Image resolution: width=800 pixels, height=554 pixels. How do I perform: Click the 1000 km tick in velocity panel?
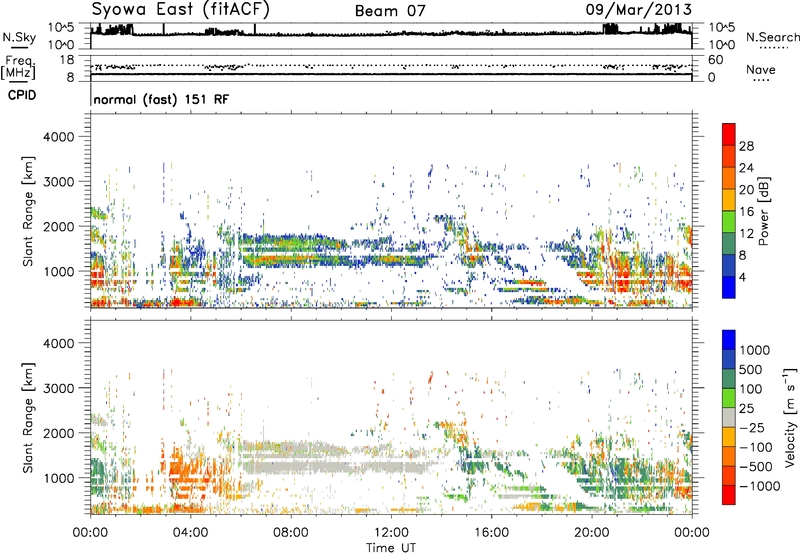click(59, 478)
